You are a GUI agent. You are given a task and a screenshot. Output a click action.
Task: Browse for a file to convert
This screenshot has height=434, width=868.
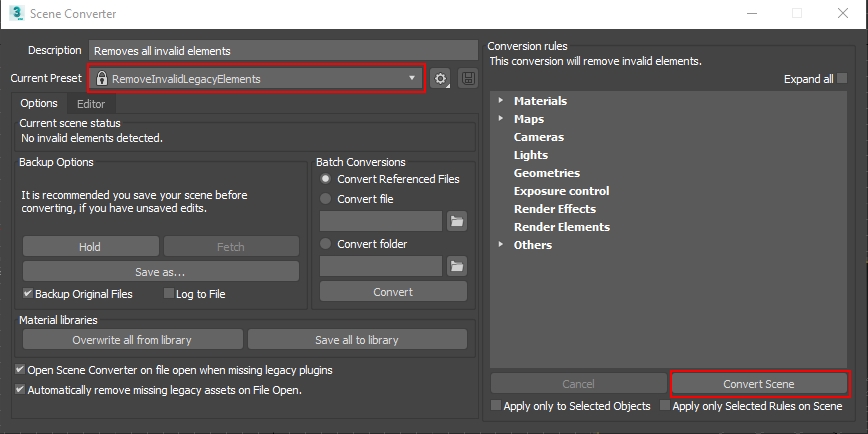pos(457,221)
